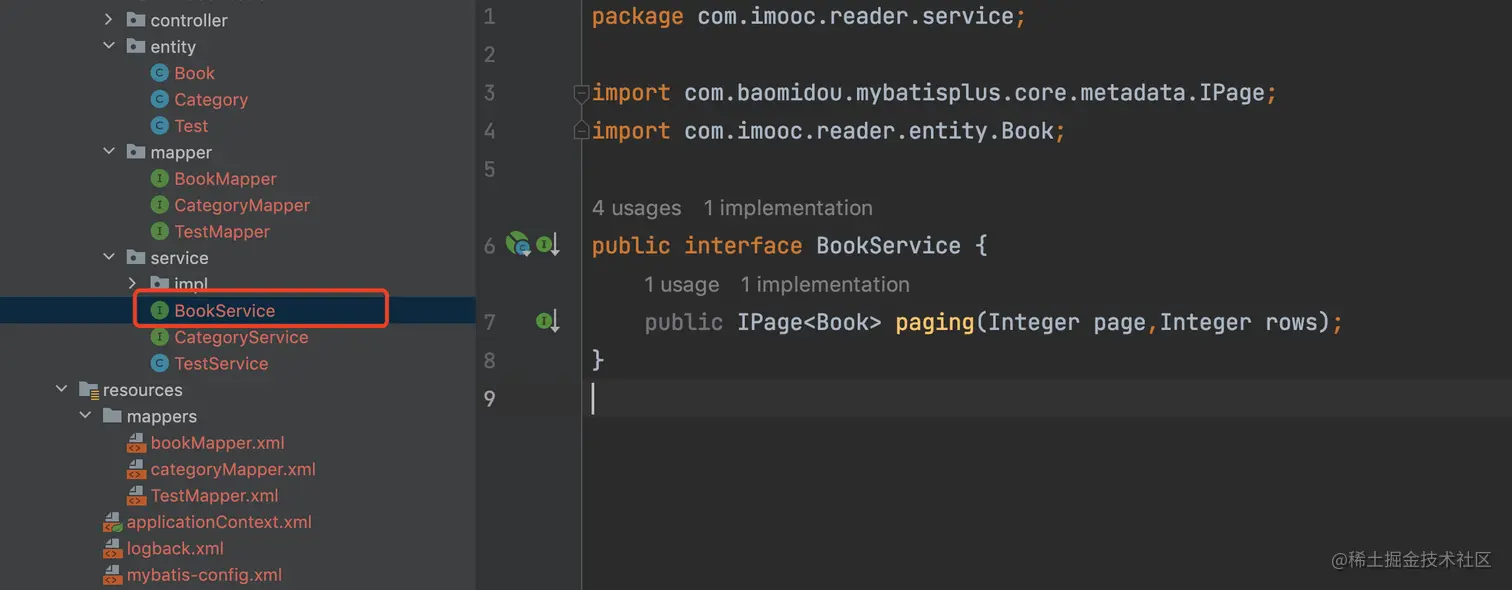Click the Book class icon
Screen dimensions: 1512x590
(x=159, y=73)
